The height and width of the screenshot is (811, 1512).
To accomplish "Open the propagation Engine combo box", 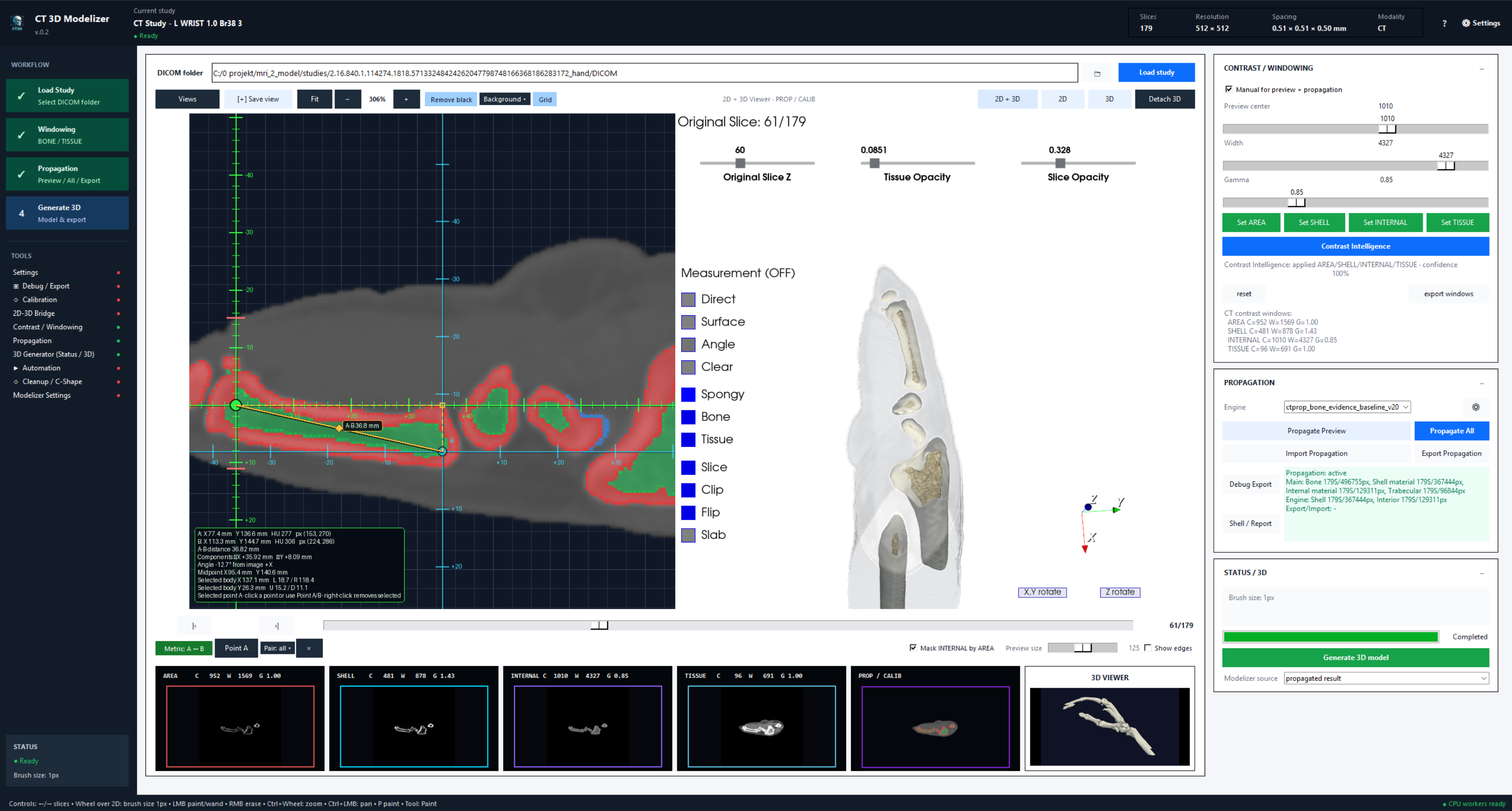I will [x=1347, y=407].
